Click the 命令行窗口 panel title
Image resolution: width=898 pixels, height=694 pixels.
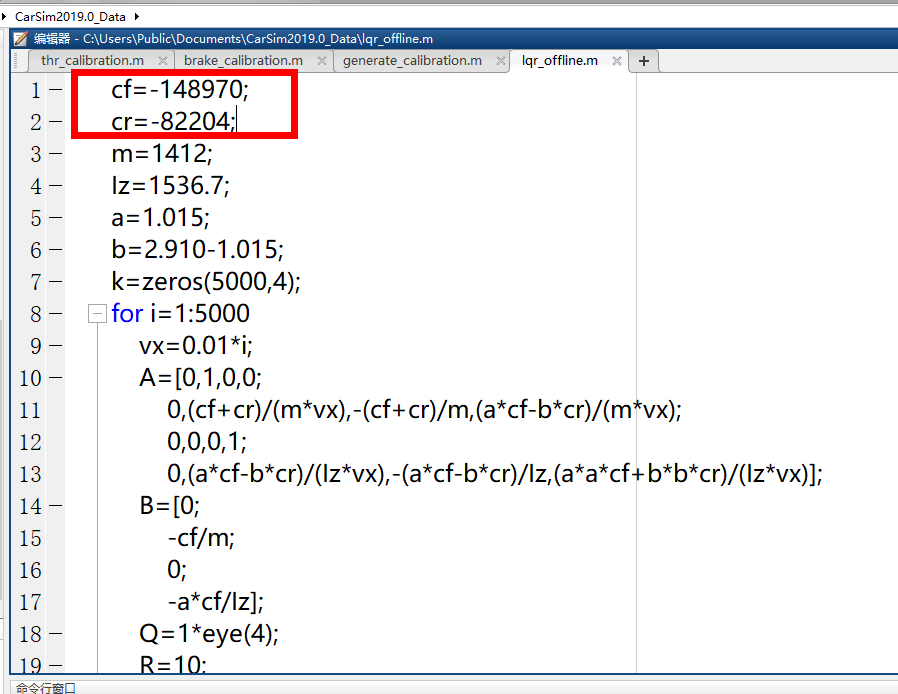coord(46,688)
